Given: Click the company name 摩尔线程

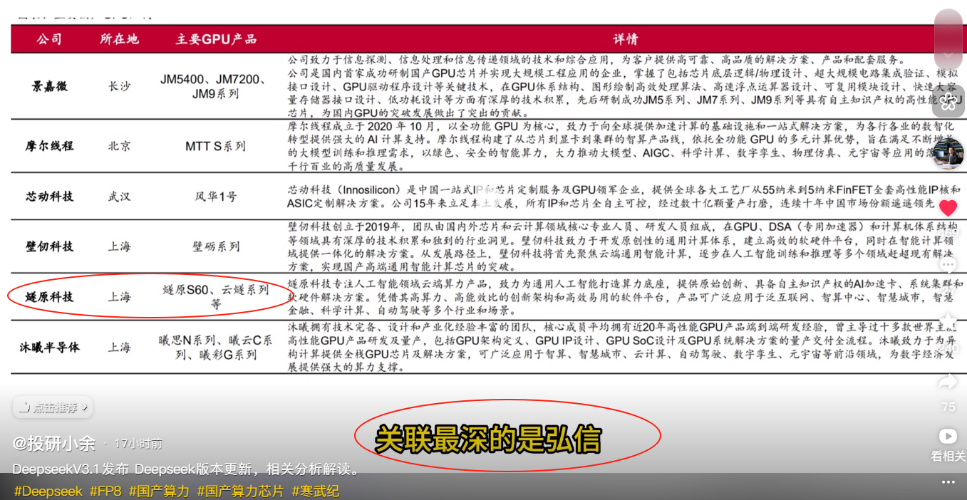Looking at the screenshot, I should [x=49, y=146].
